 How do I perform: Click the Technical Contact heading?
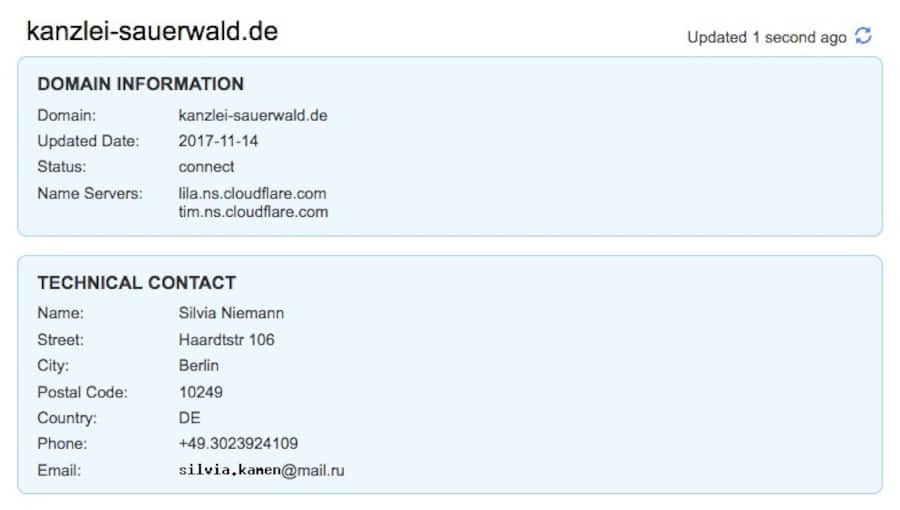137,283
